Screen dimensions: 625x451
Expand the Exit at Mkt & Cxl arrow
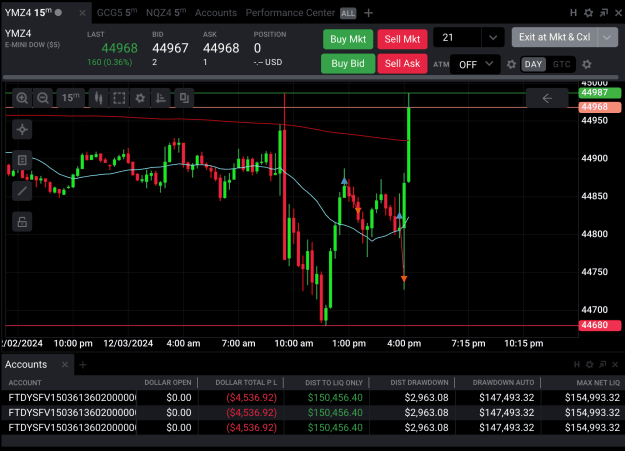click(x=607, y=37)
